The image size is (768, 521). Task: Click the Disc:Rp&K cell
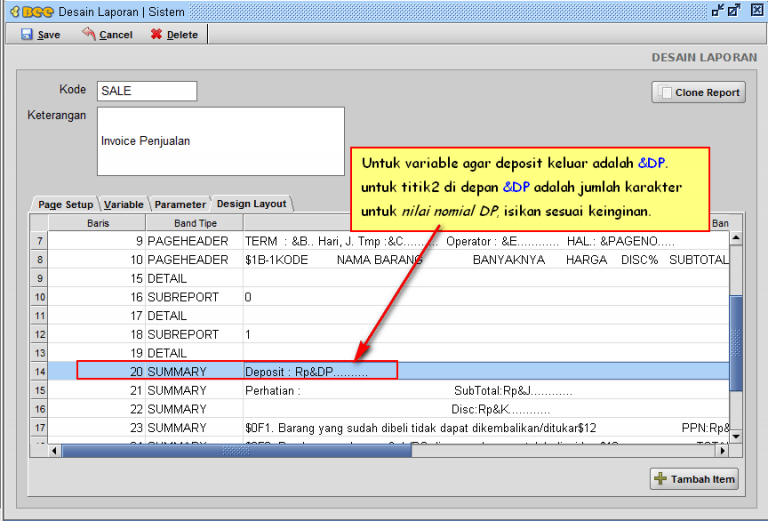pos(486,409)
